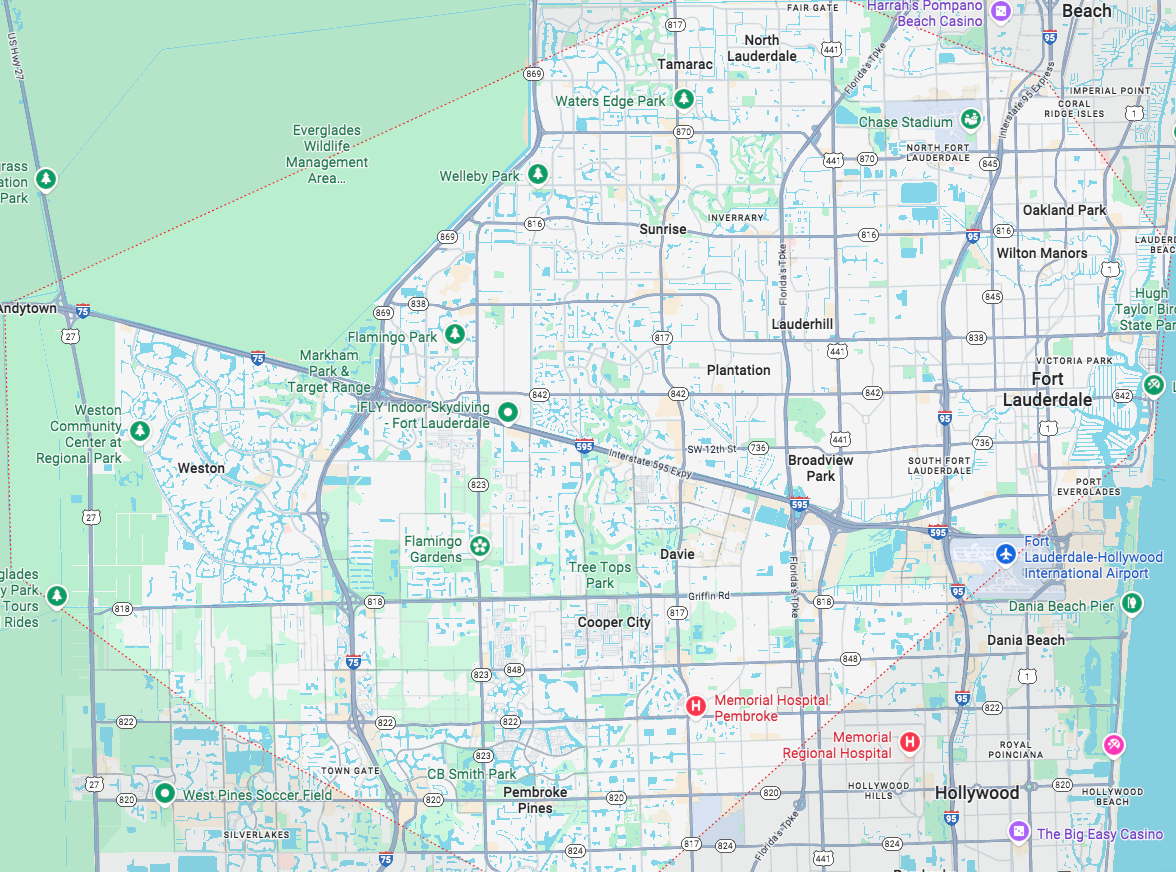Select the Cooper City label
The width and height of the screenshot is (1176, 872).
[x=614, y=622]
